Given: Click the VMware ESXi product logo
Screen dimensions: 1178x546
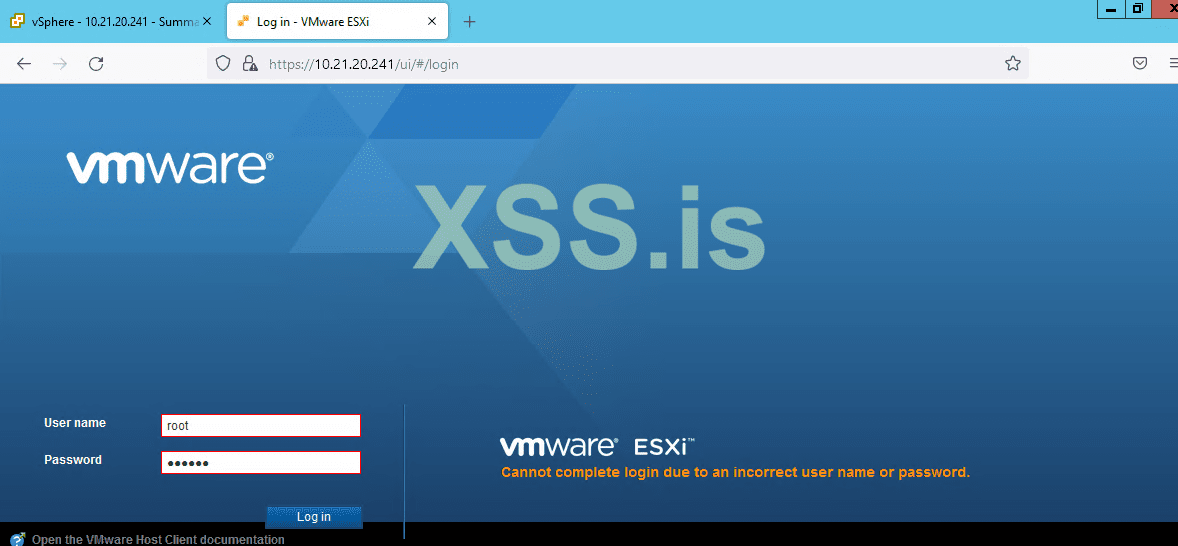Looking at the screenshot, I should (597, 446).
